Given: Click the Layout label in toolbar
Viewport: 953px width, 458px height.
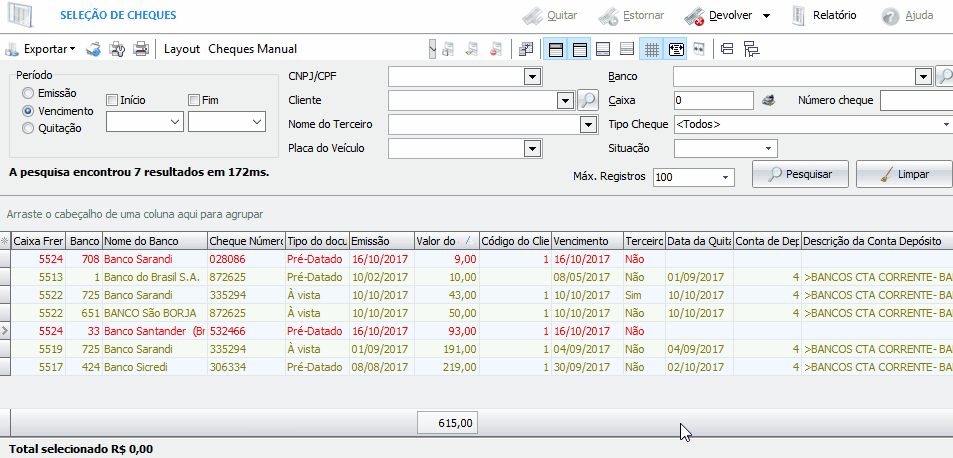Looking at the screenshot, I should point(182,49).
